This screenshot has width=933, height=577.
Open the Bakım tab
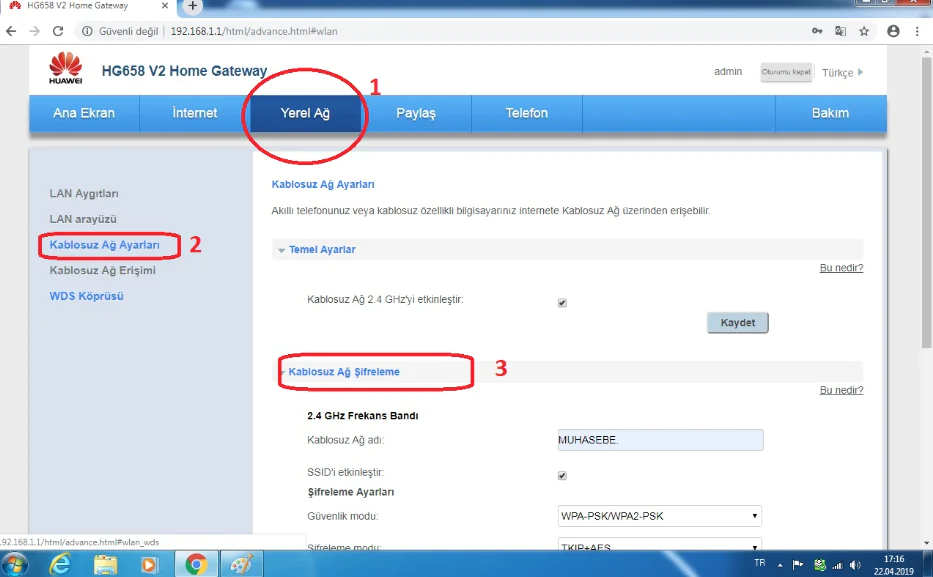pos(831,113)
